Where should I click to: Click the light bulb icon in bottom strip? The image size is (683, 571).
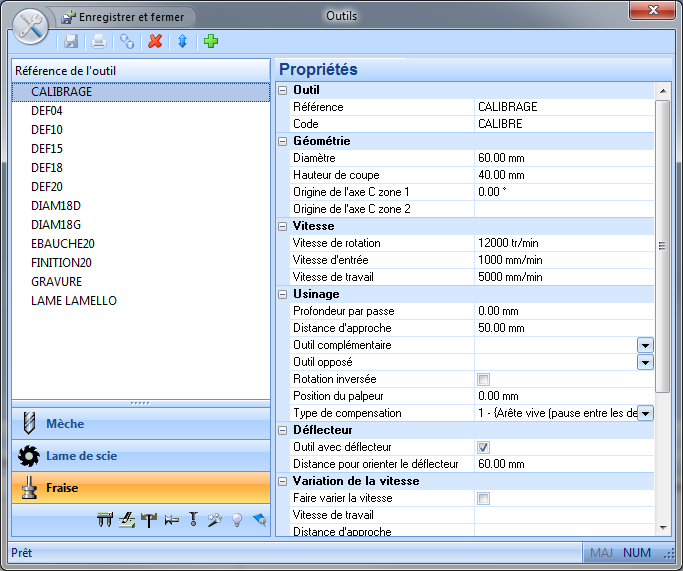click(238, 519)
